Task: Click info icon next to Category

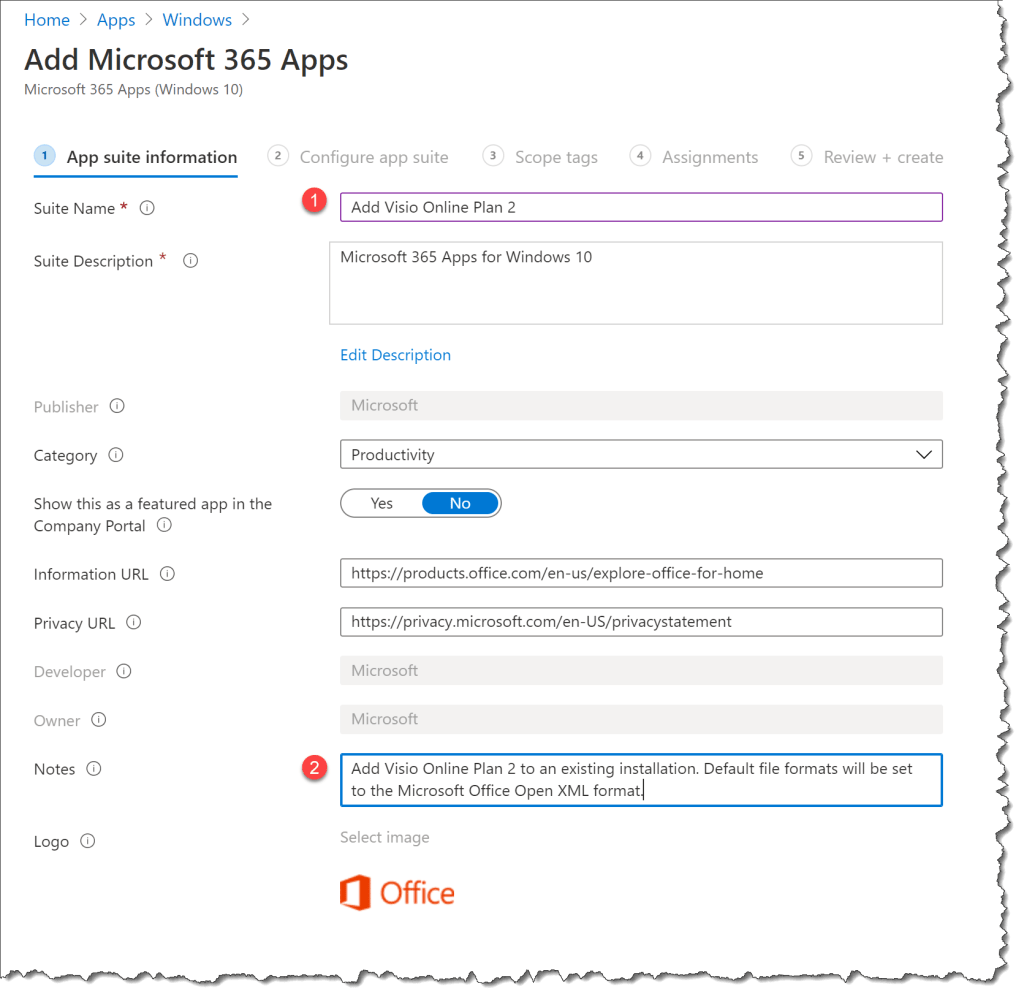Action: [116, 455]
